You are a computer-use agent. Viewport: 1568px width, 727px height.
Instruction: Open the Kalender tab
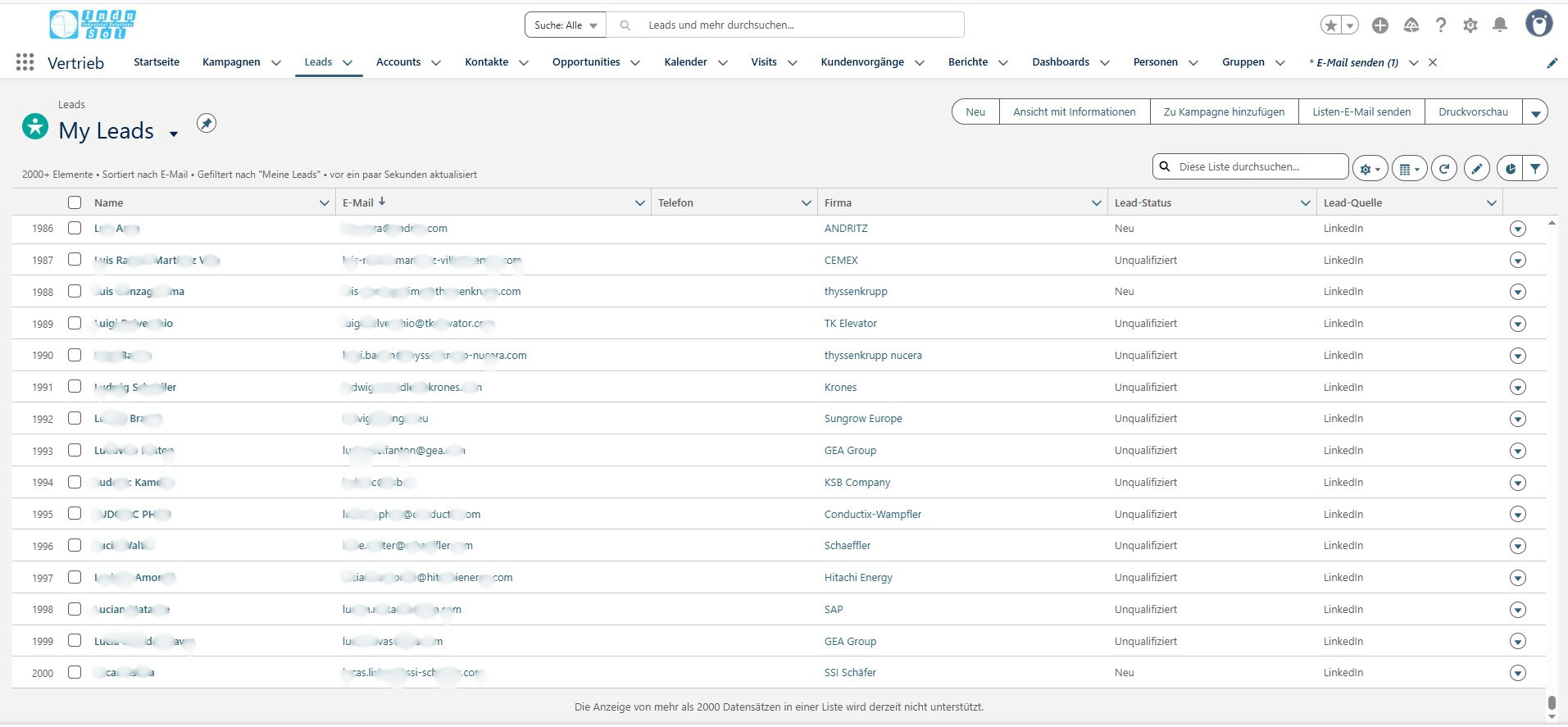(x=686, y=62)
